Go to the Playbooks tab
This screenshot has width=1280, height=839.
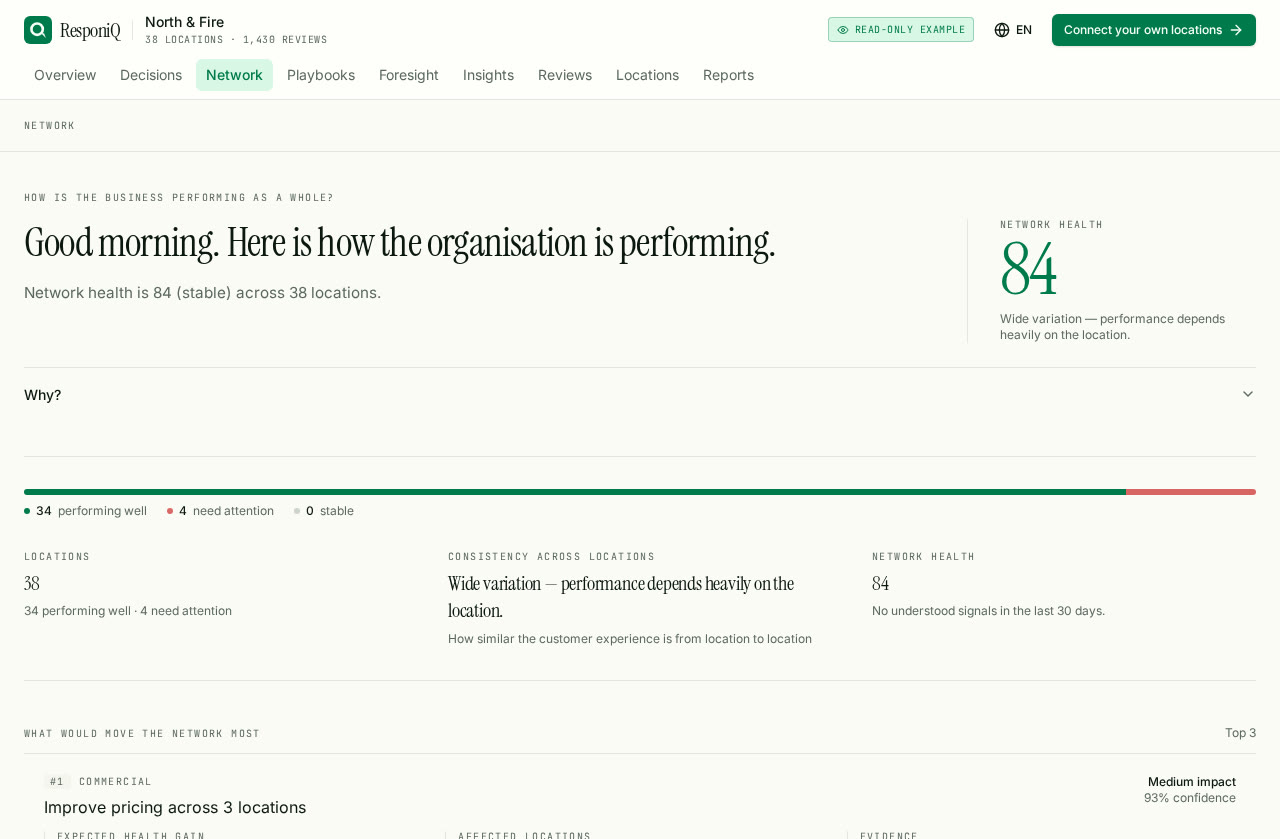(x=321, y=75)
